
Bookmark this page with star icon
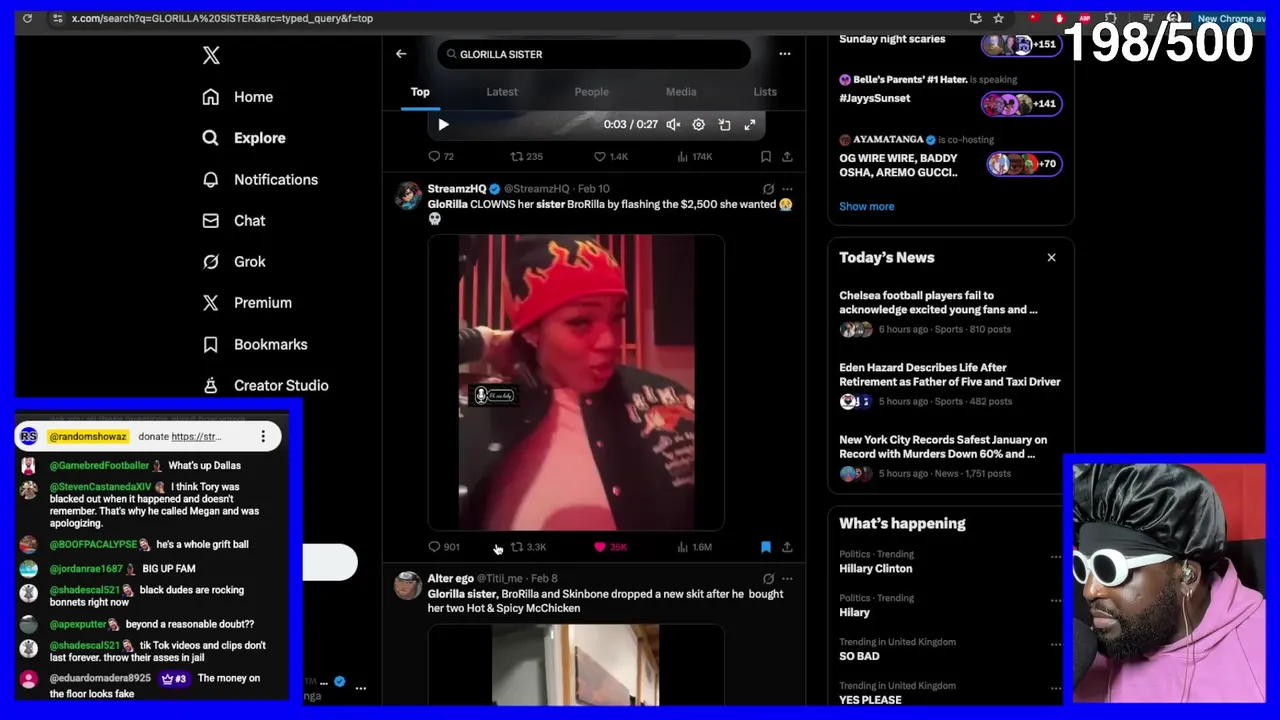(x=998, y=18)
